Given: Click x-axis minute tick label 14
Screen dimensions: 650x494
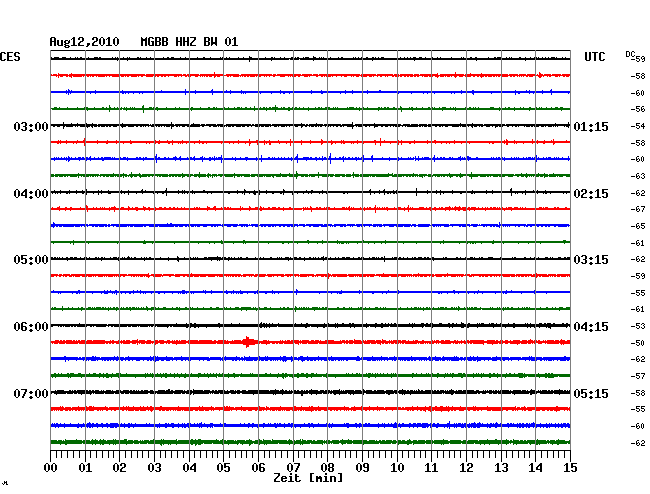Looking at the screenshot, I should pyautogui.click(x=535, y=467).
